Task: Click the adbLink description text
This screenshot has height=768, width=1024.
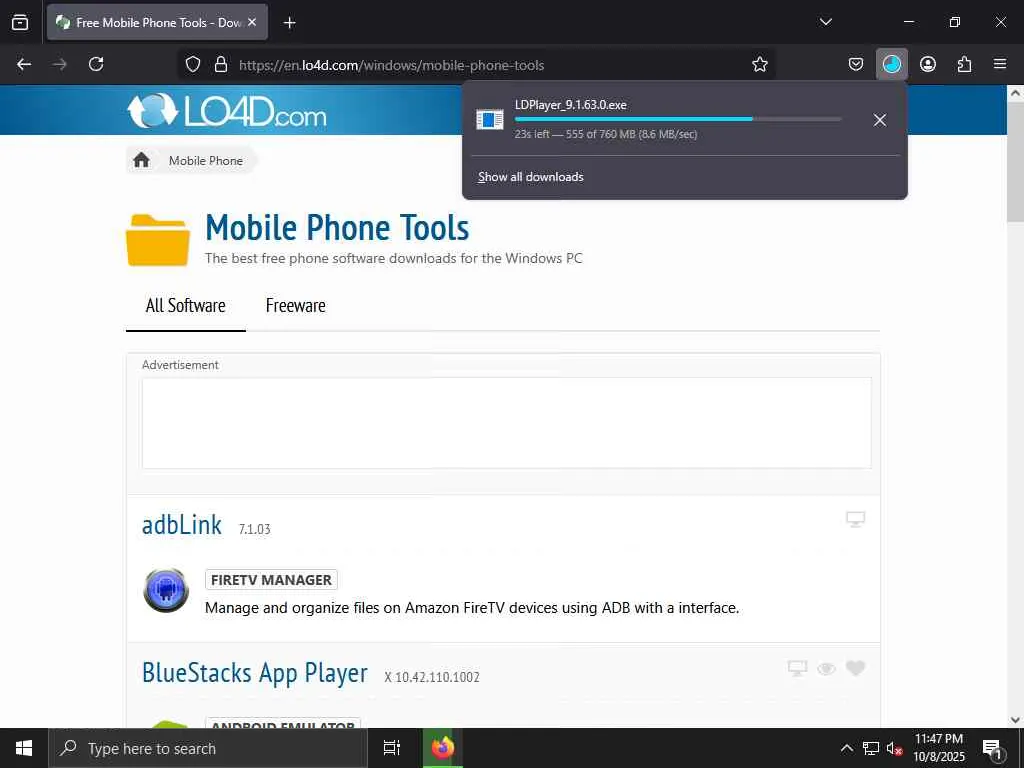Action: pyautogui.click(x=472, y=608)
